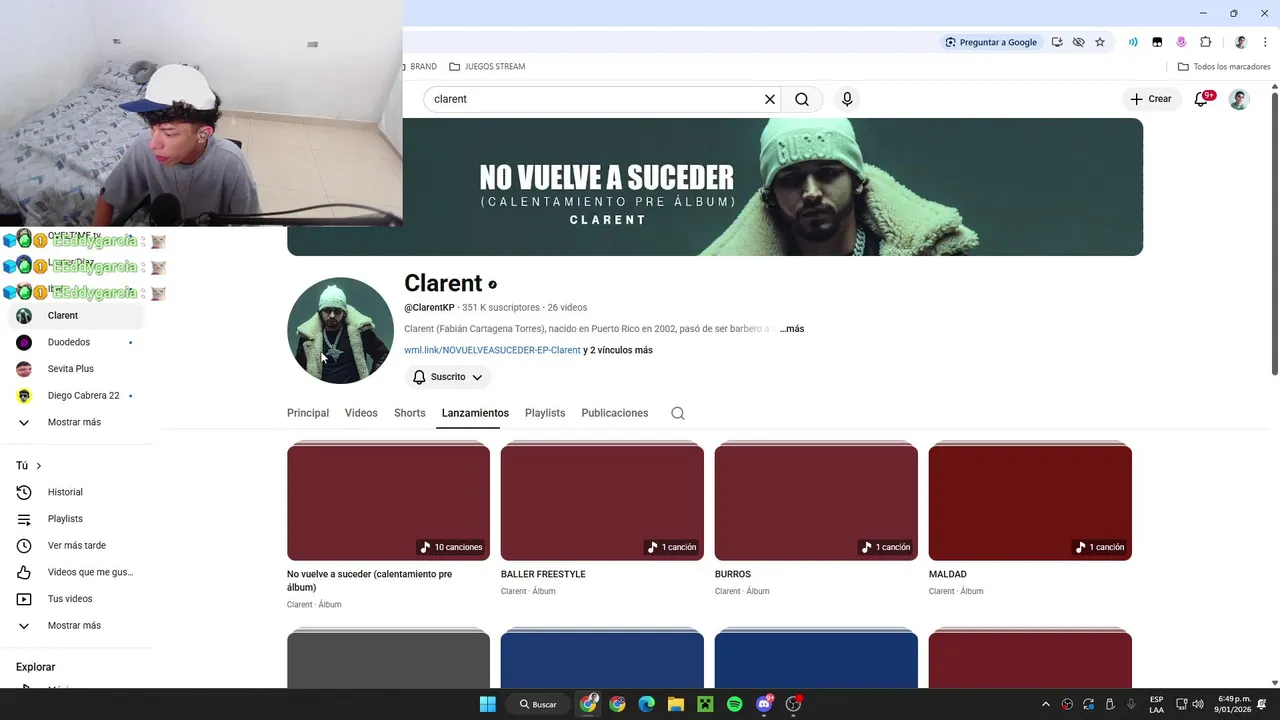Open the BRAND bookmark folder
This screenshot has width=1280, height=720.
click(x=420, y=66)
